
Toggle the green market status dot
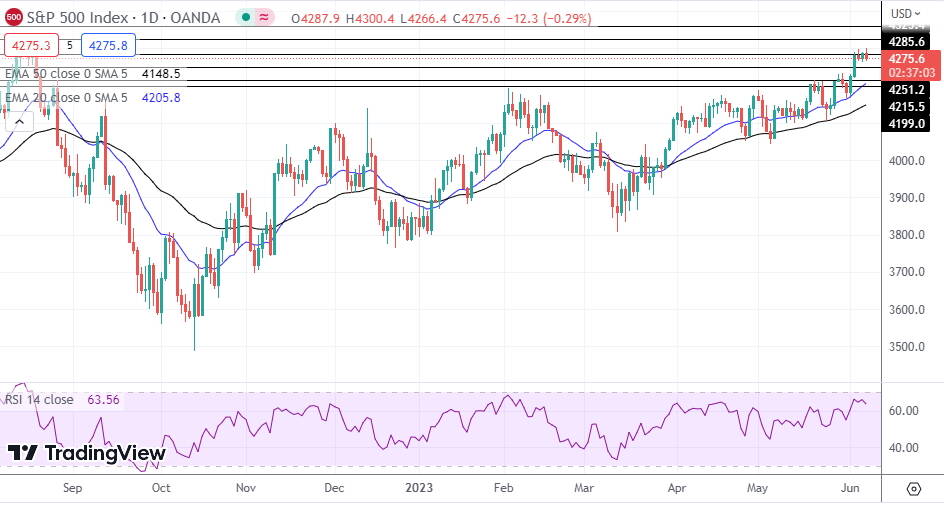pyautogui.click(x=246, y=18)
